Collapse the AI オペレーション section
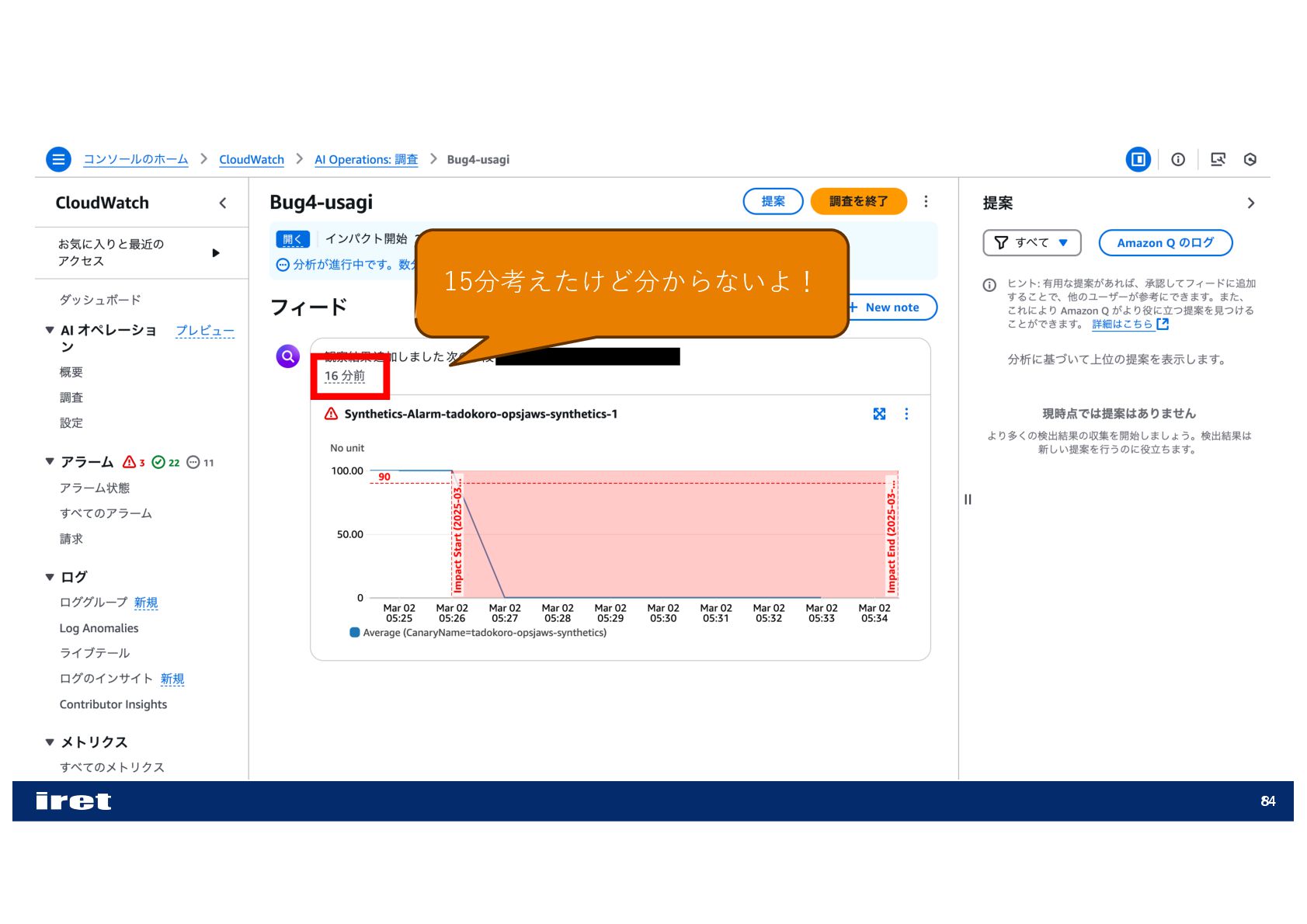Viewport: 1307px width, 924px height. coord(50,330)
